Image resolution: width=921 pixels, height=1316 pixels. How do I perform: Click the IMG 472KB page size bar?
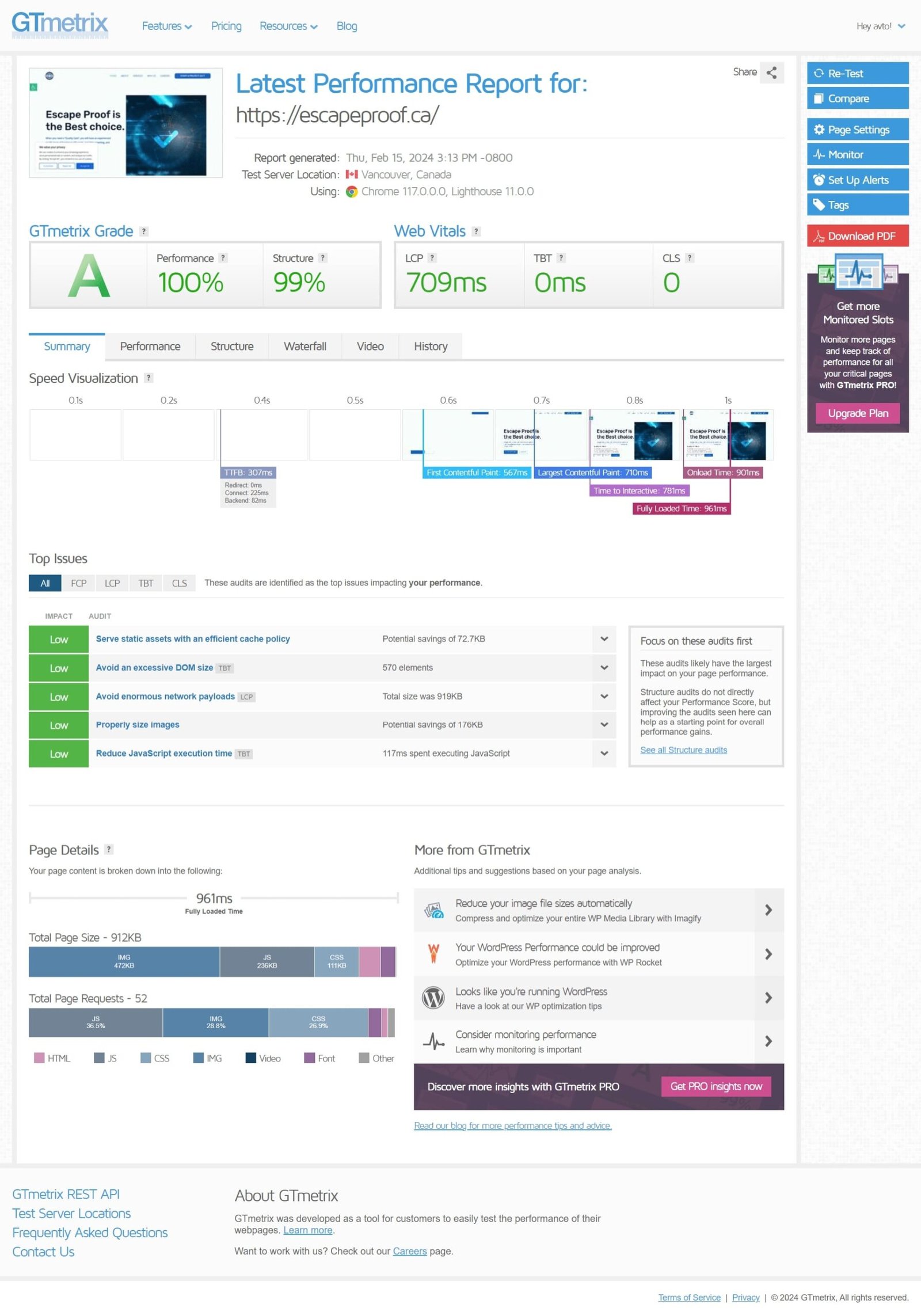124,962
